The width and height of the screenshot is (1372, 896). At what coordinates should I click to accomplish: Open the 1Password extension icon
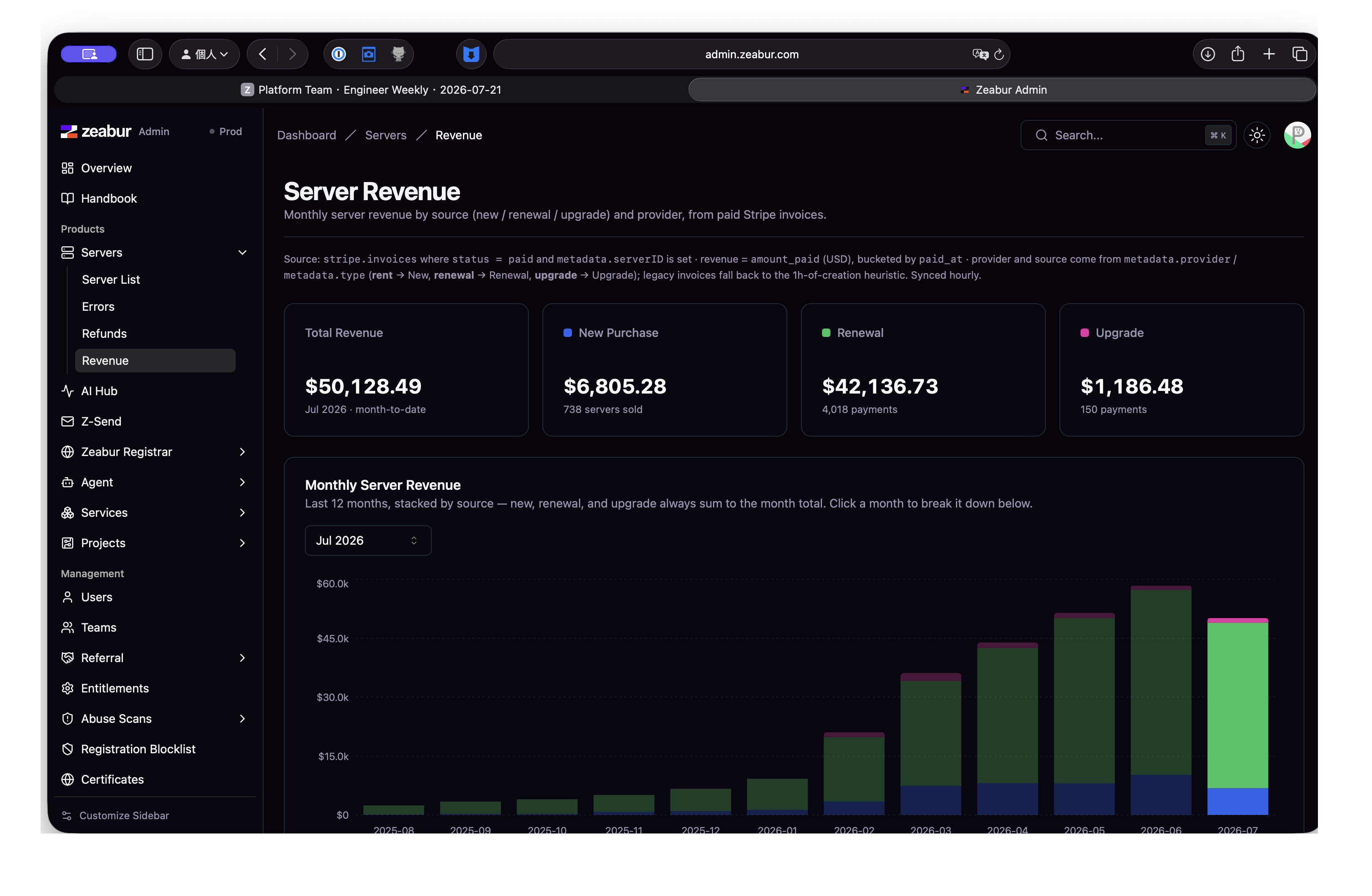coord(339,54)
